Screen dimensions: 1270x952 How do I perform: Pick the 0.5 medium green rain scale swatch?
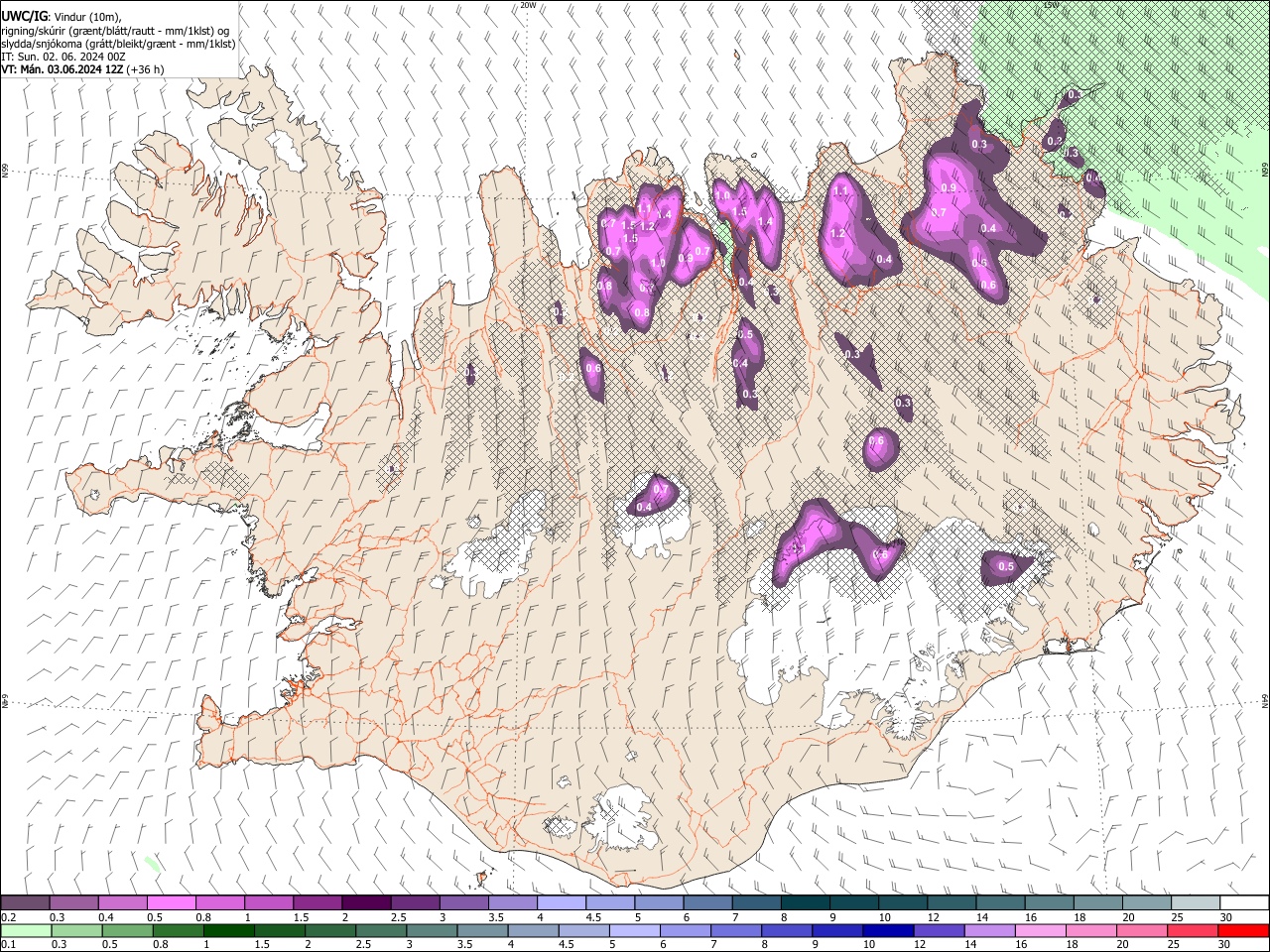[x=126, y=930]
